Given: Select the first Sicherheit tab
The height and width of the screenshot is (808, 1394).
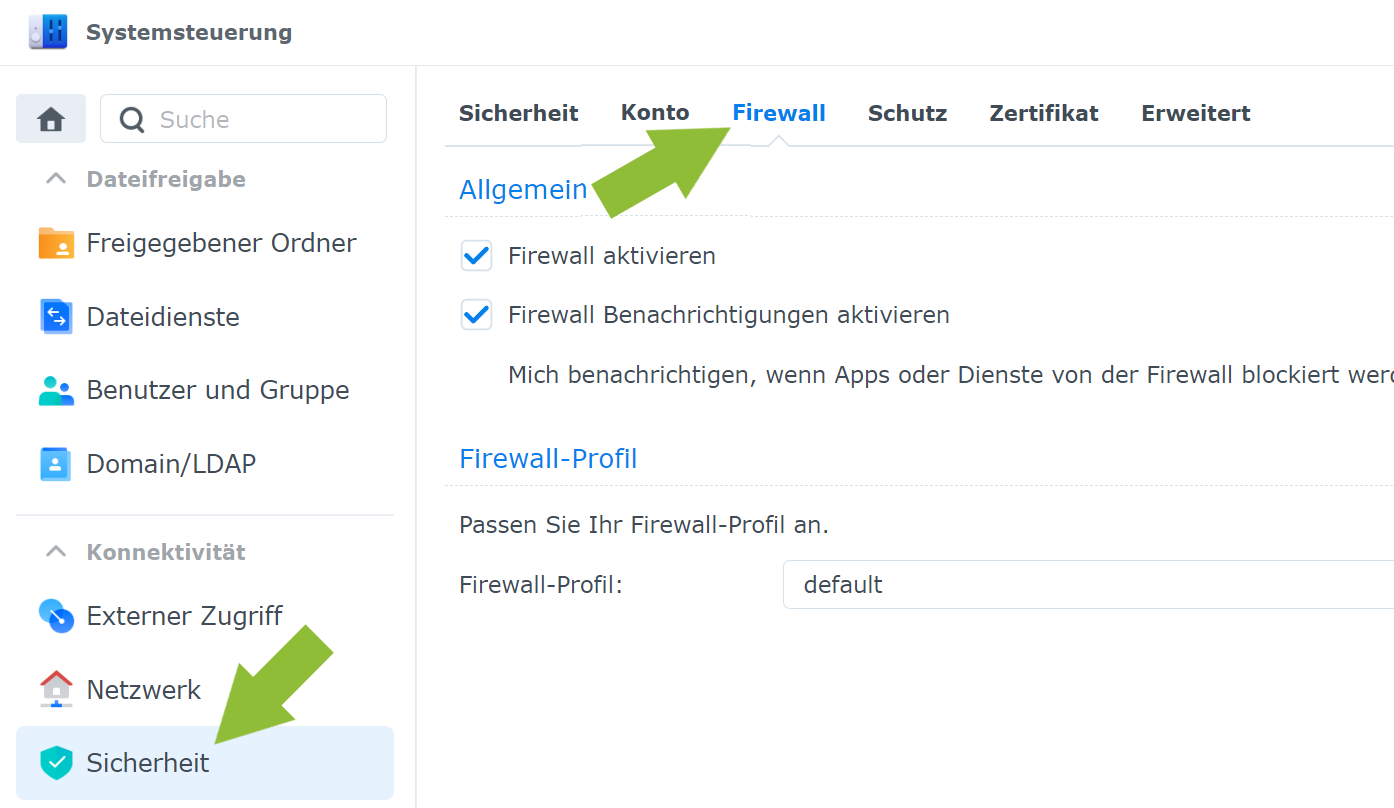Looking at the screenshot, I should (519, 113).
